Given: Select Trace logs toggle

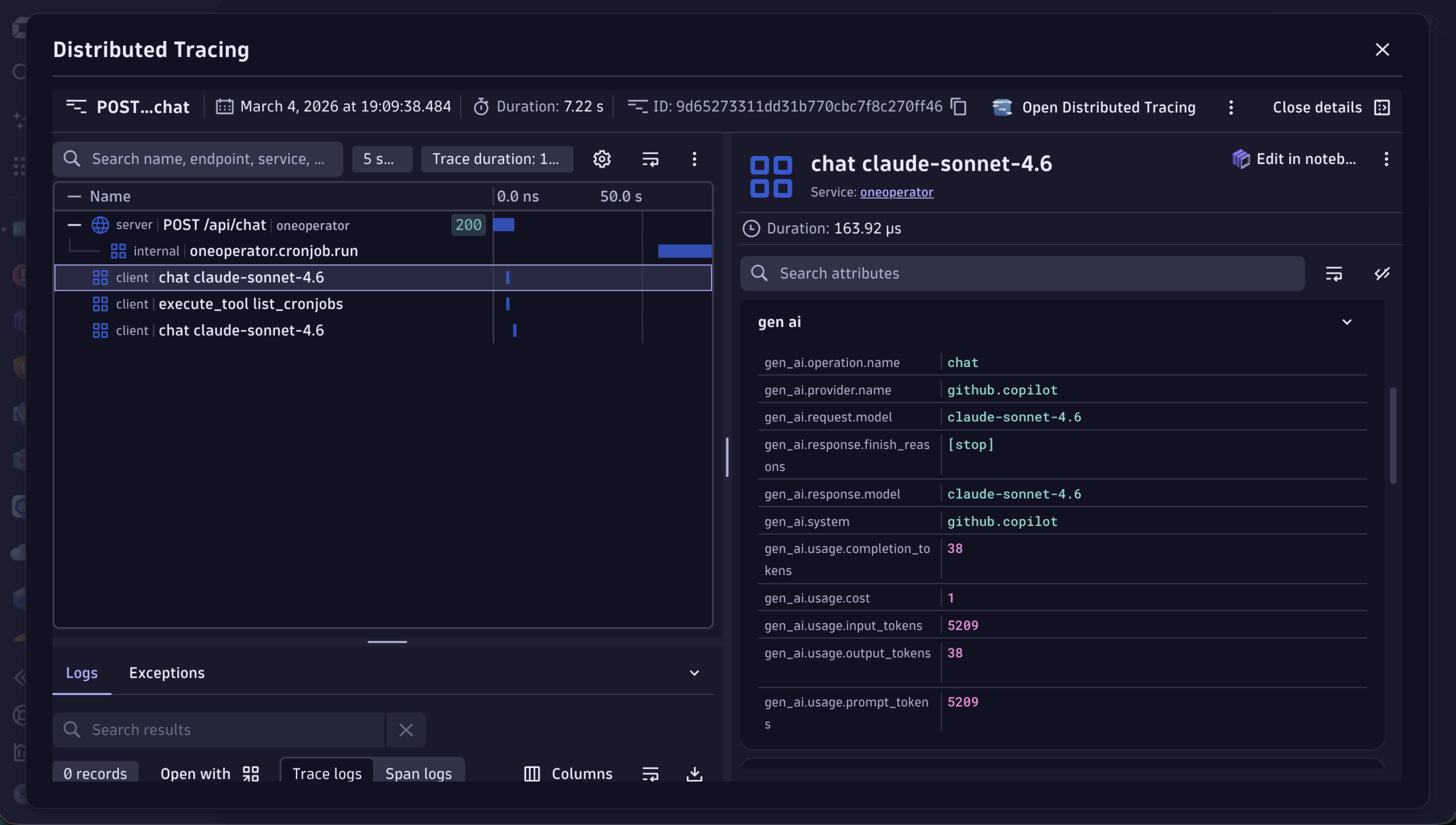Looking at the screenshot, I should [327, 773].
